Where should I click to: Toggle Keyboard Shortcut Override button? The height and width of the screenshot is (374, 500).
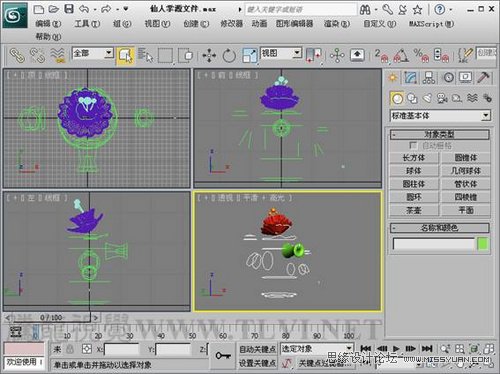point(357,55)
